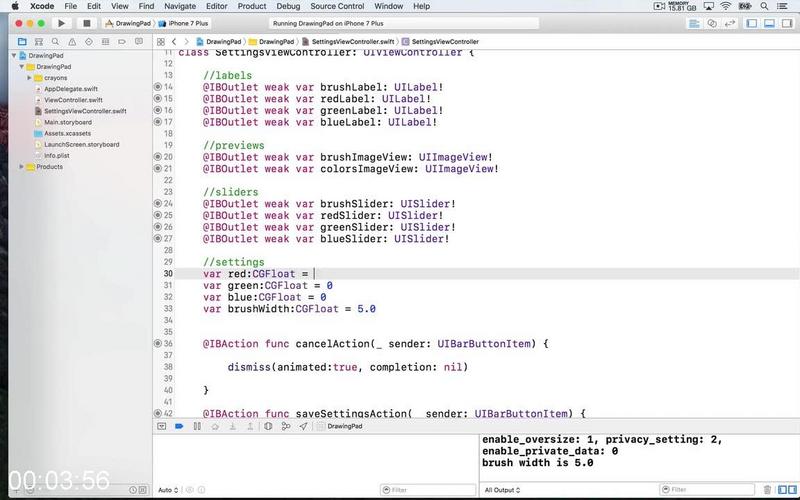Screen dimensions: 800x500
Task: Open Debug View Hierarchy
Action: pyautogui.click(x=268, y=427)
